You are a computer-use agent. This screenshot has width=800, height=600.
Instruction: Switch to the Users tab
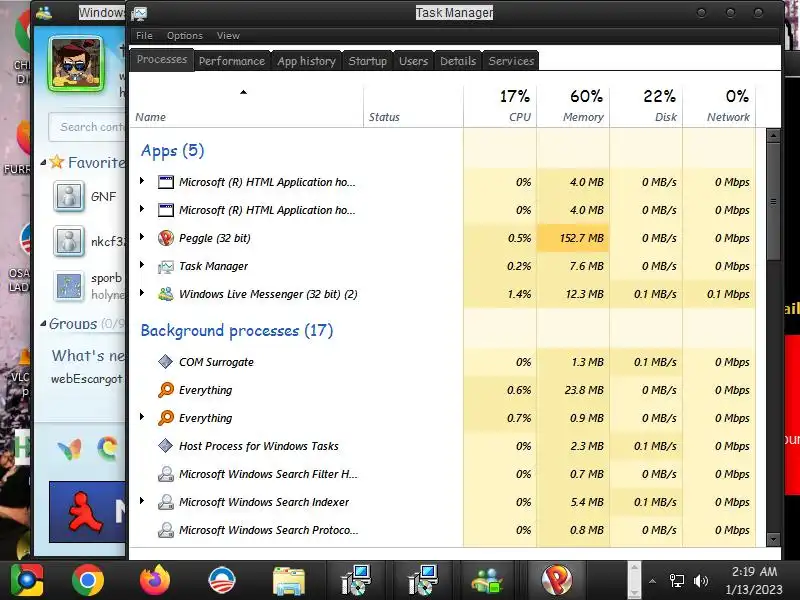(413, 61)
